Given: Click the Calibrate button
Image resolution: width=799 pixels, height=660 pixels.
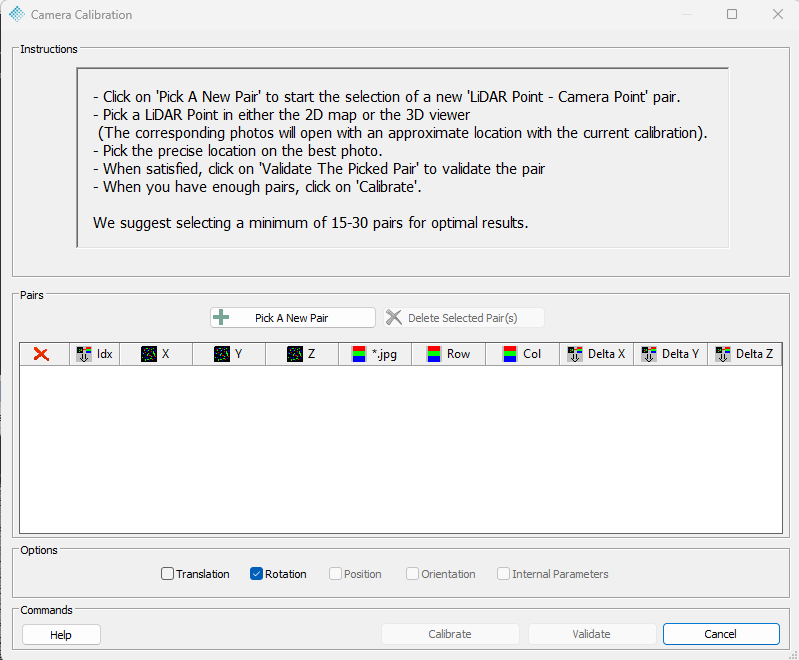Looking at the screenshot, I should pyautogui.click(x=450, y=634).
